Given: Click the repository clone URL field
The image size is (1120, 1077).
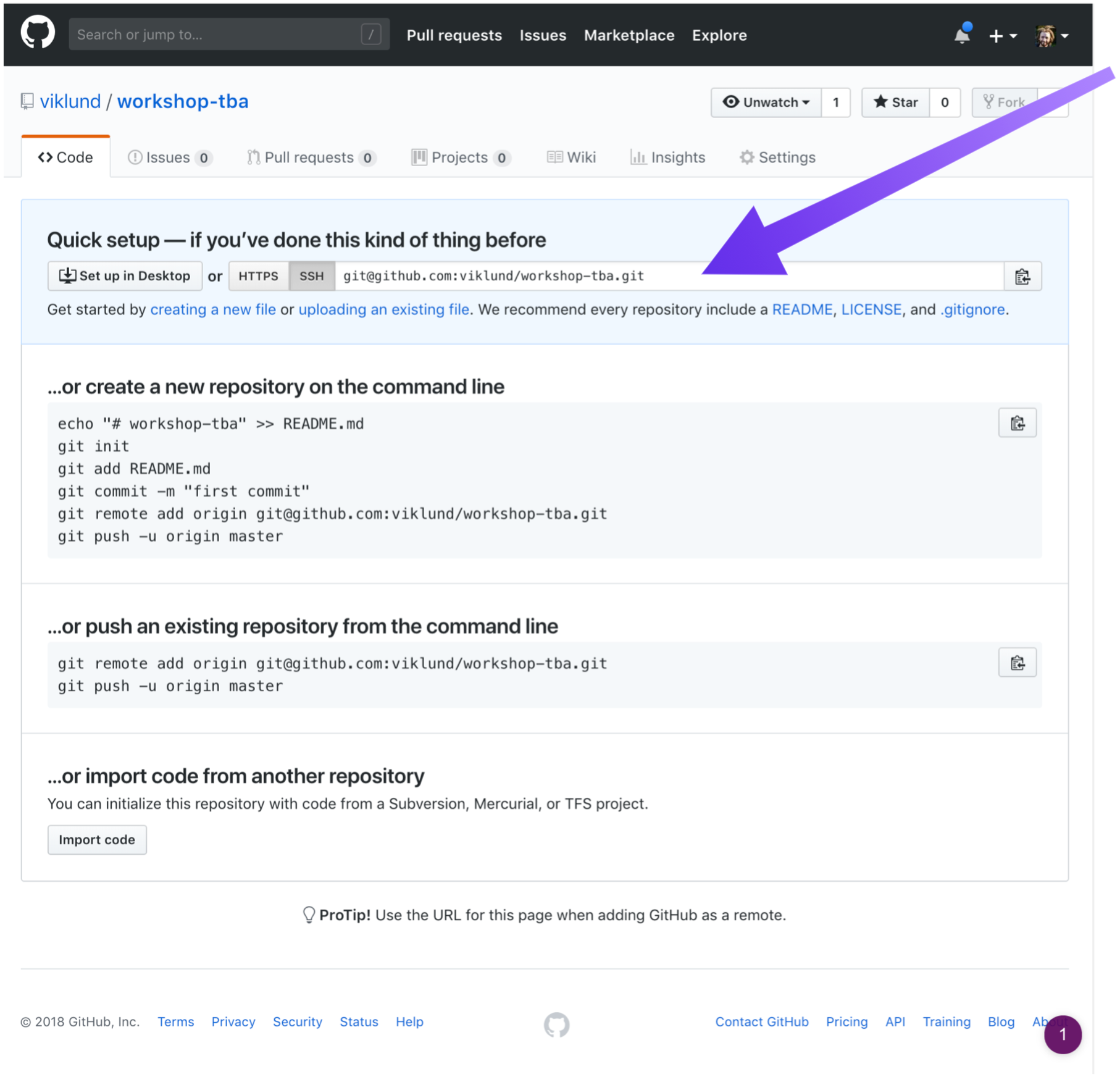Looking at the screenshot, I should [669, 276].
